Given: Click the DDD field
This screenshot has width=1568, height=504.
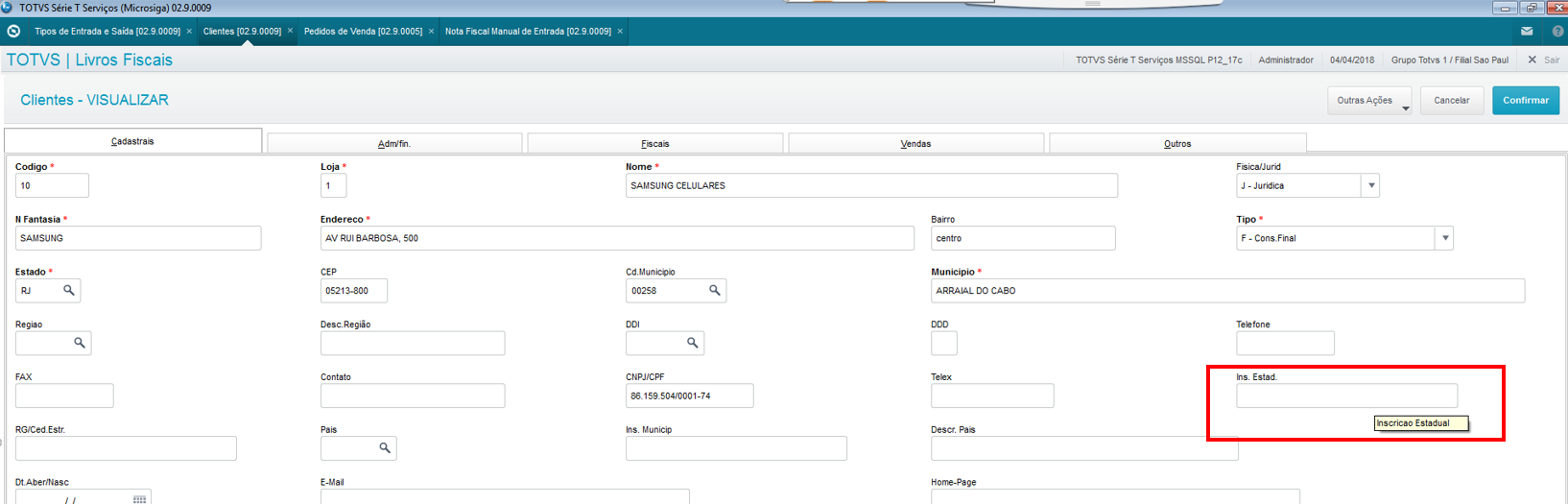Looking at the screenshot, I should (944, 343).
